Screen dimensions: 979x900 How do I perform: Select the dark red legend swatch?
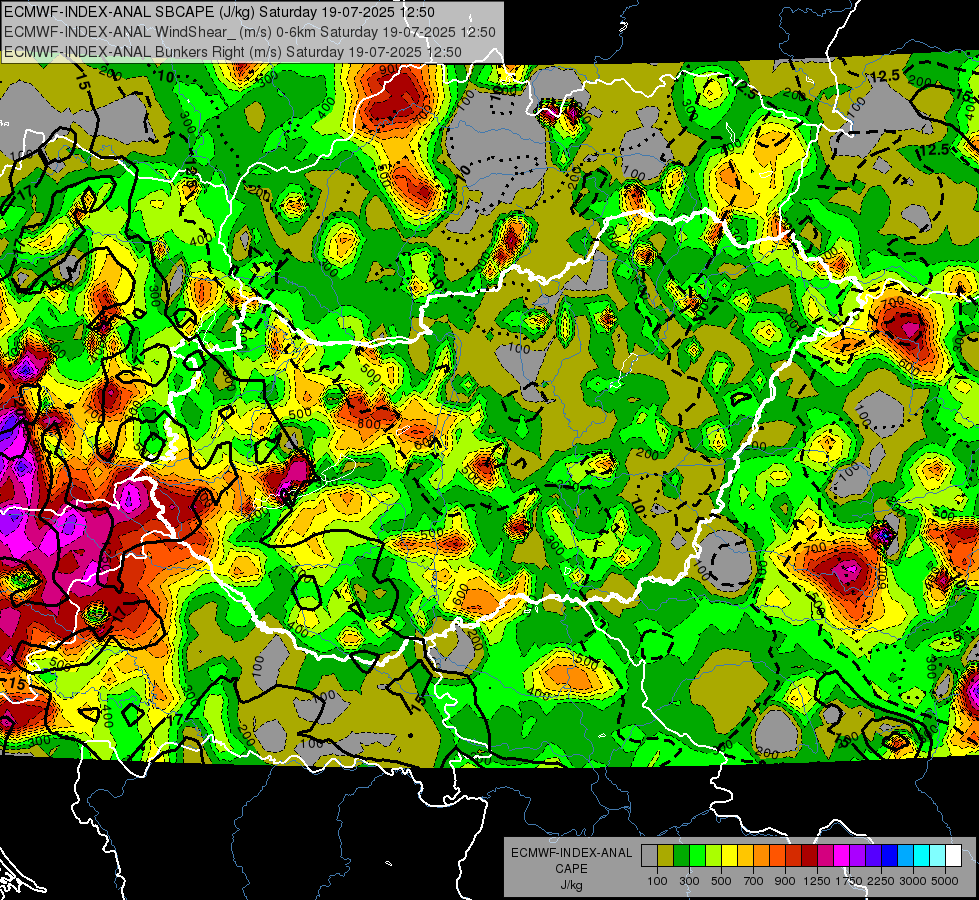809,856
